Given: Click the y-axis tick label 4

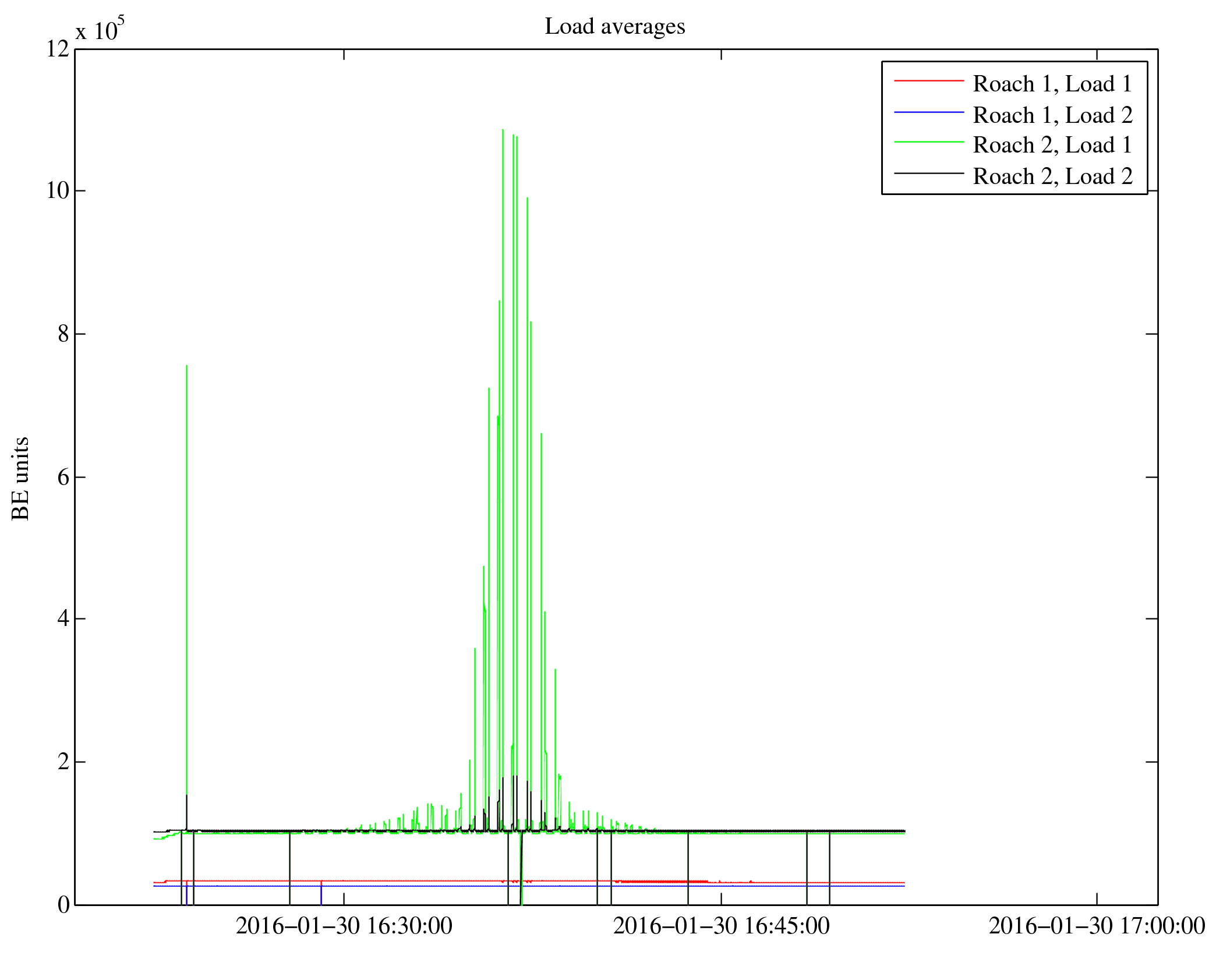Looking at the screenshot, I should click(x=63, y=618).
